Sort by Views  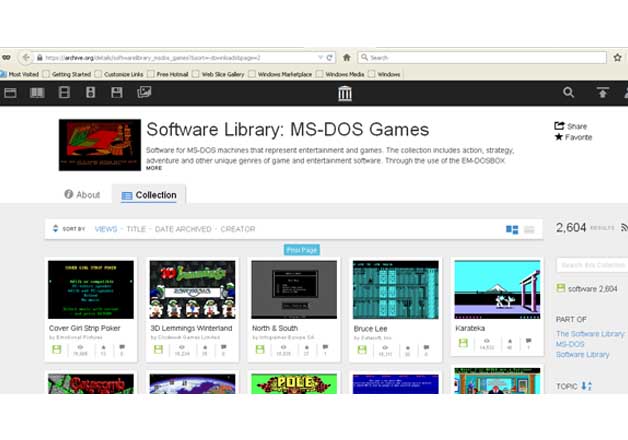click(106, 229)
